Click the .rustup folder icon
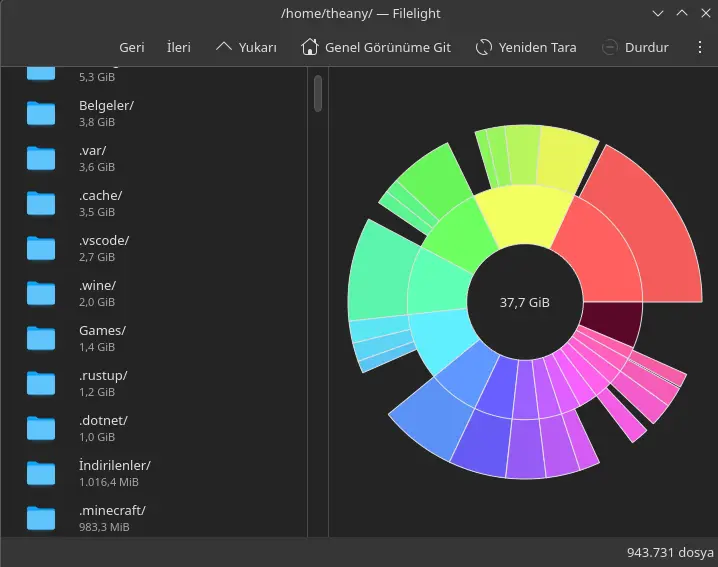 41,382
